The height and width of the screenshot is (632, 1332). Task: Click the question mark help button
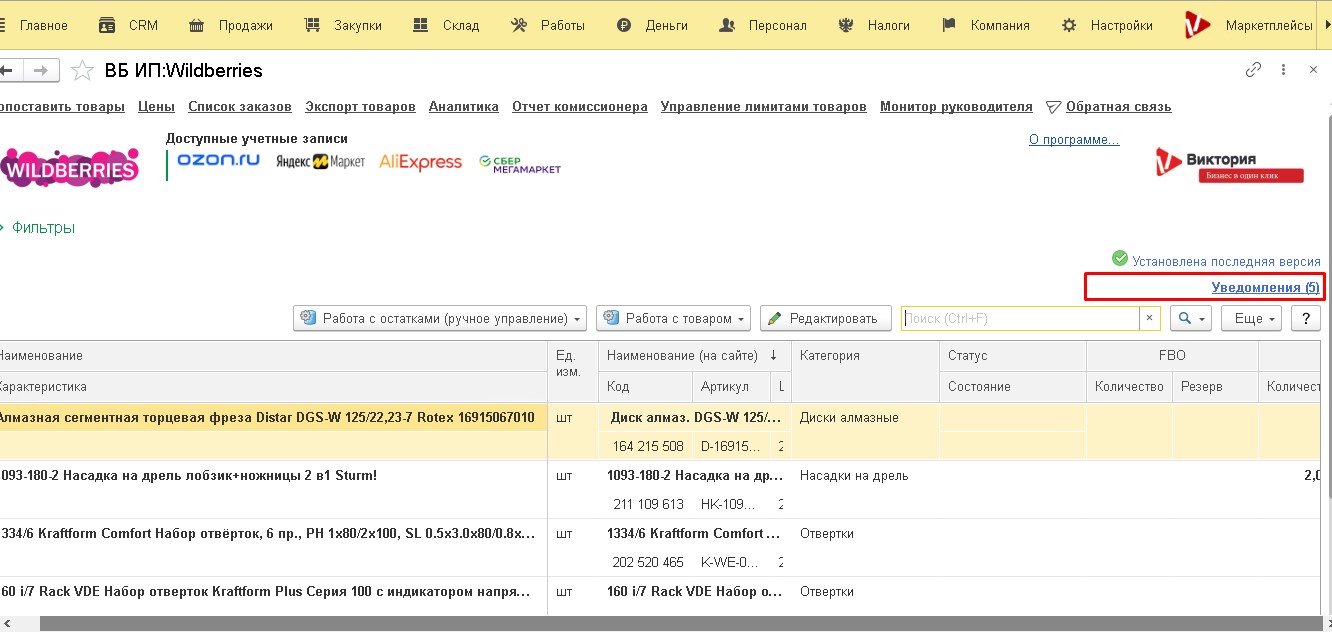click(x=1305, y=318)
